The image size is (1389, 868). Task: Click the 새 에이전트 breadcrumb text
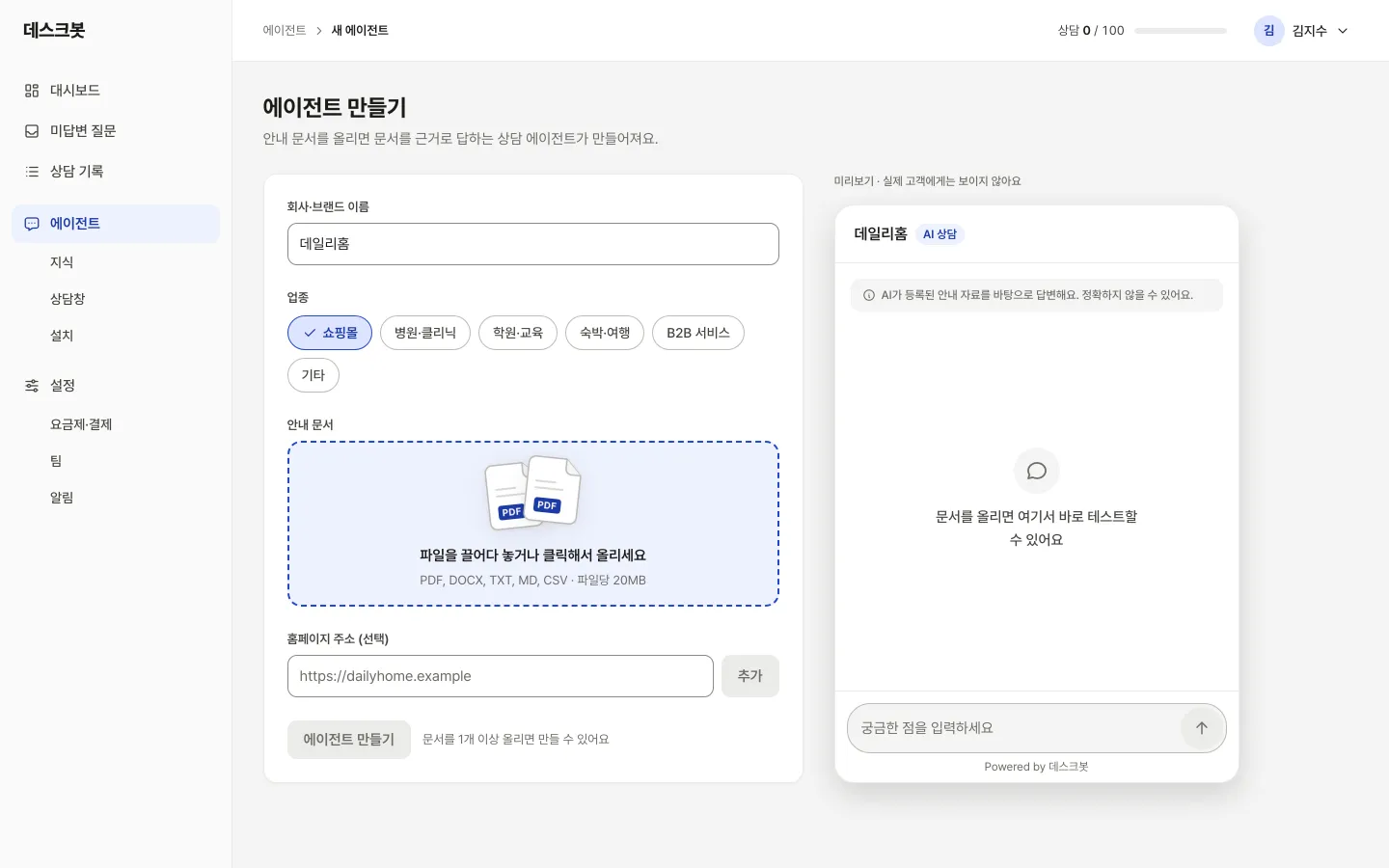pos(360,31)
